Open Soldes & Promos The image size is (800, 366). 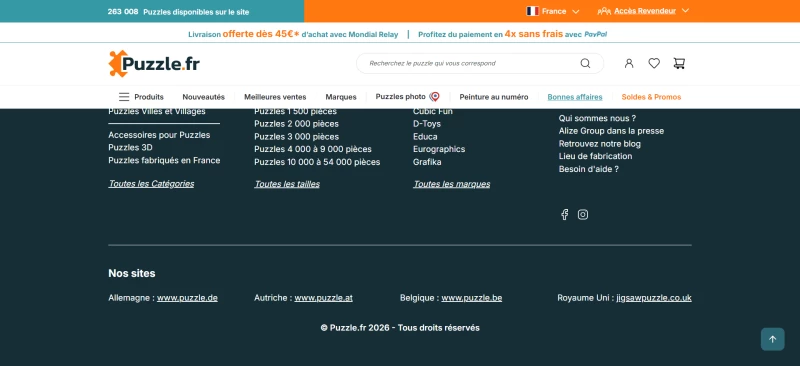pos(651,97)
